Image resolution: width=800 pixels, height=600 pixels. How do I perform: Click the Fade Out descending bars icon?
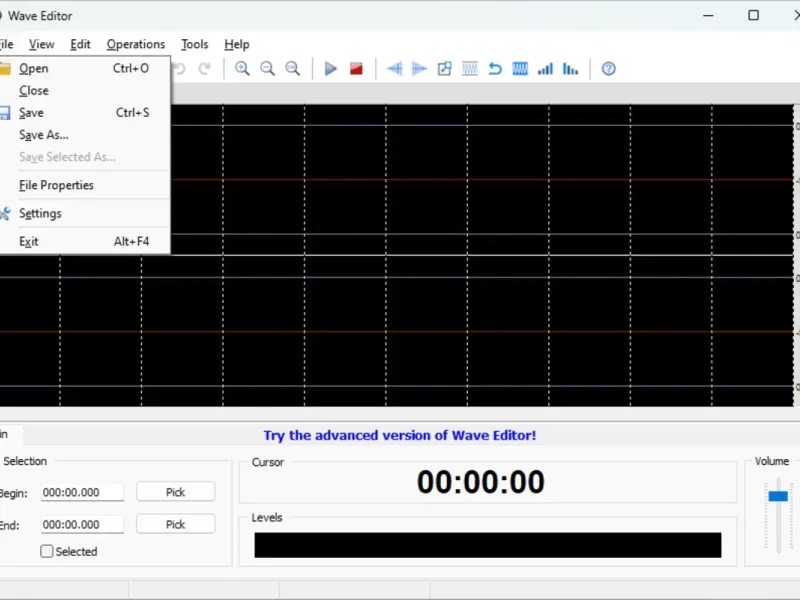(x=570, y=69)
